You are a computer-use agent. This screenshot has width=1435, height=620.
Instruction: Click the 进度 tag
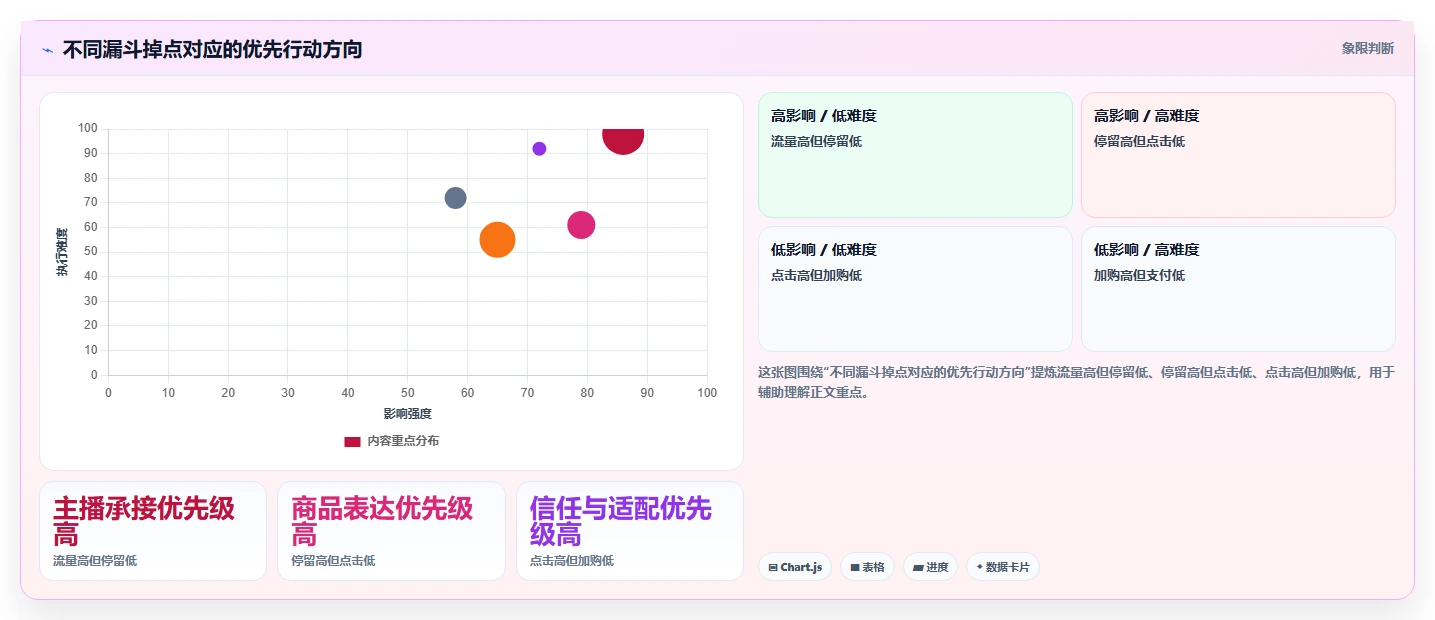(x=930, y=567)
